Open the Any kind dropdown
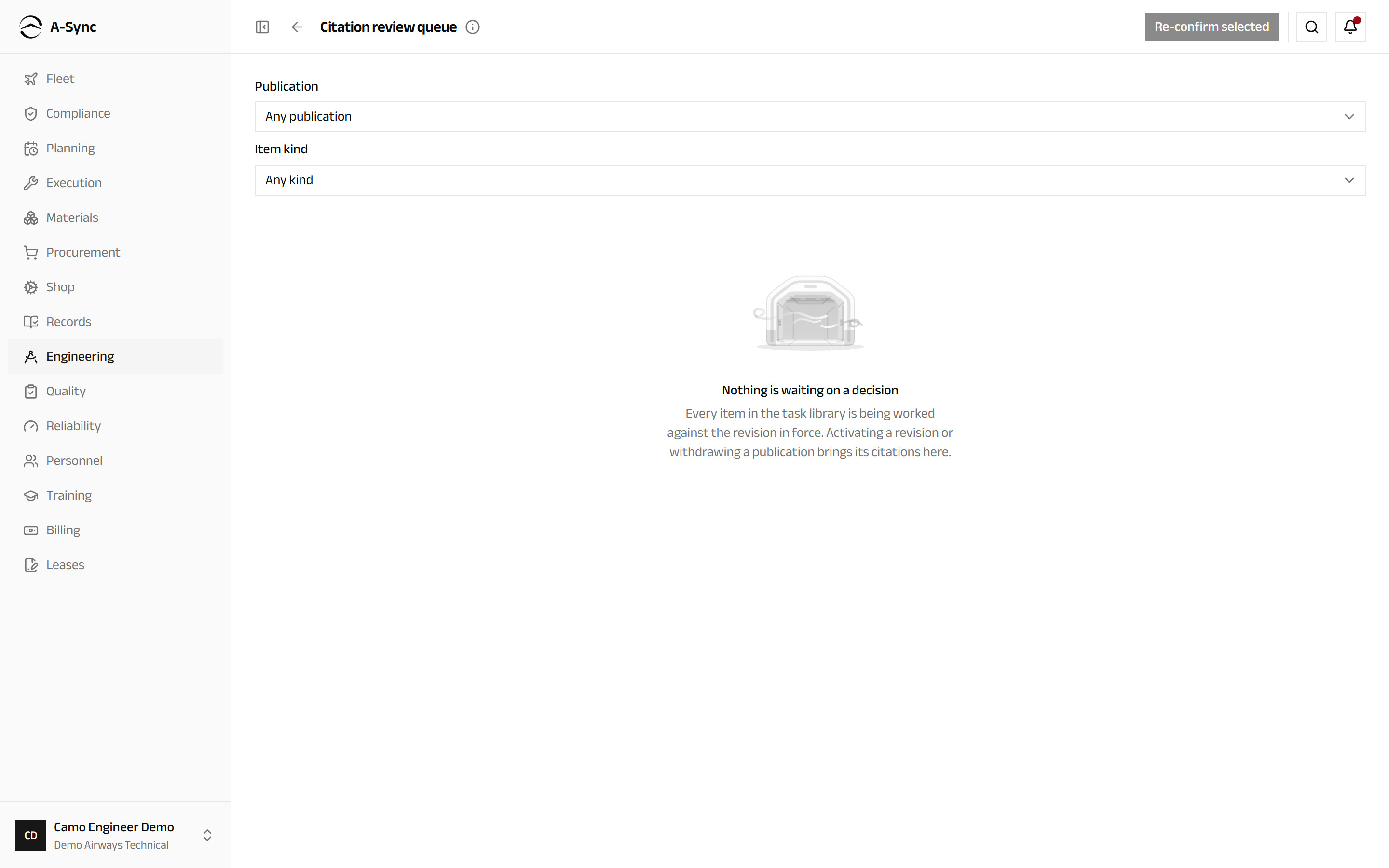 810,180
